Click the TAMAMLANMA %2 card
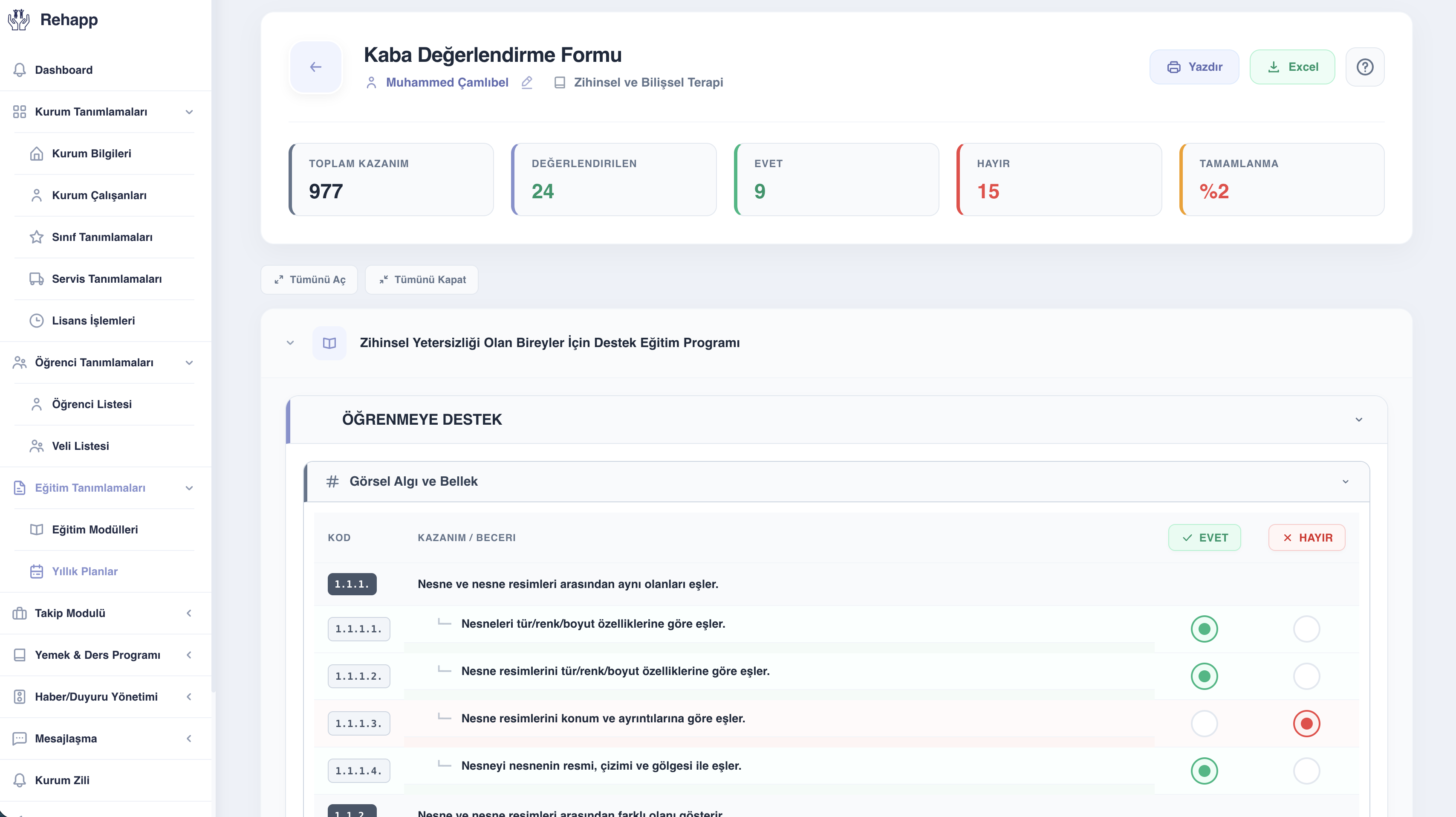This screenshot has width=1456, height=817. tap(1282, 179)
